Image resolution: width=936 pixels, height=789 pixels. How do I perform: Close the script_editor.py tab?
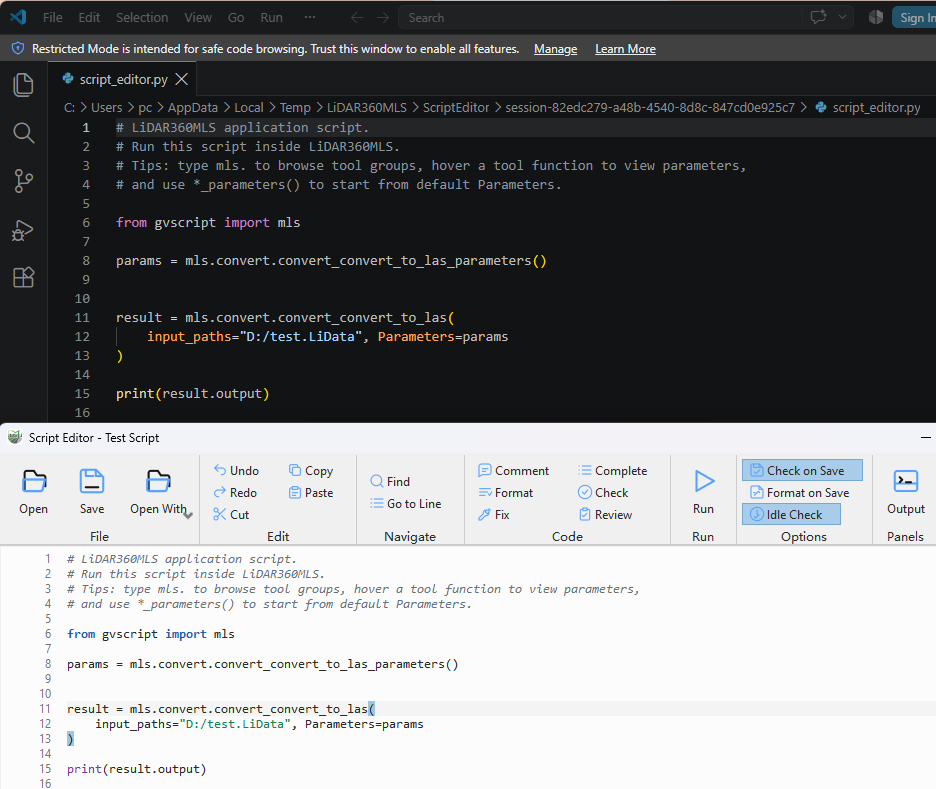[181, 79]
